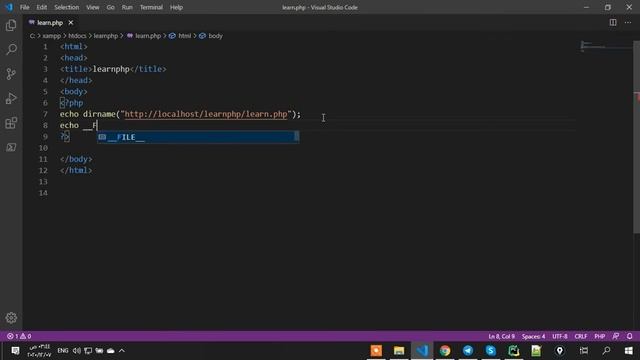The height and width of the screenshot is (360, 640).
Task: Open the Edit menu
Action: (42, 7)
